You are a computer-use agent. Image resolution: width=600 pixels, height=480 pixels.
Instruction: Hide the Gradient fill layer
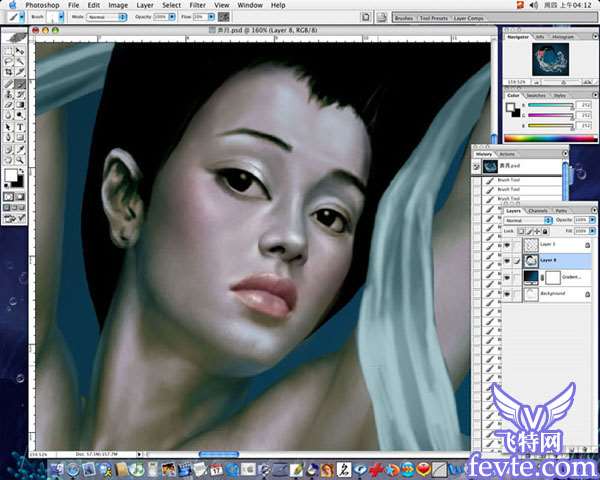pyautogui.click(x=507, y=278)
